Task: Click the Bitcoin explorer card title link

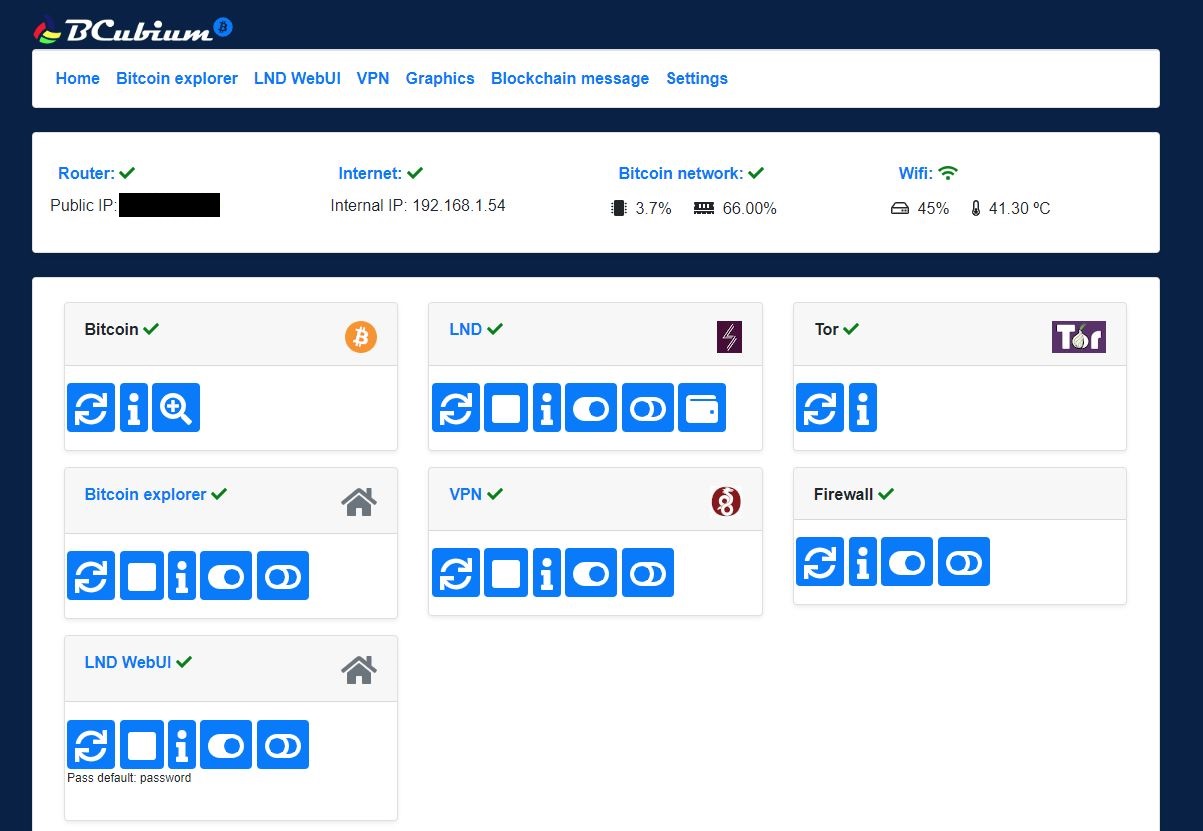Action: 145,494
